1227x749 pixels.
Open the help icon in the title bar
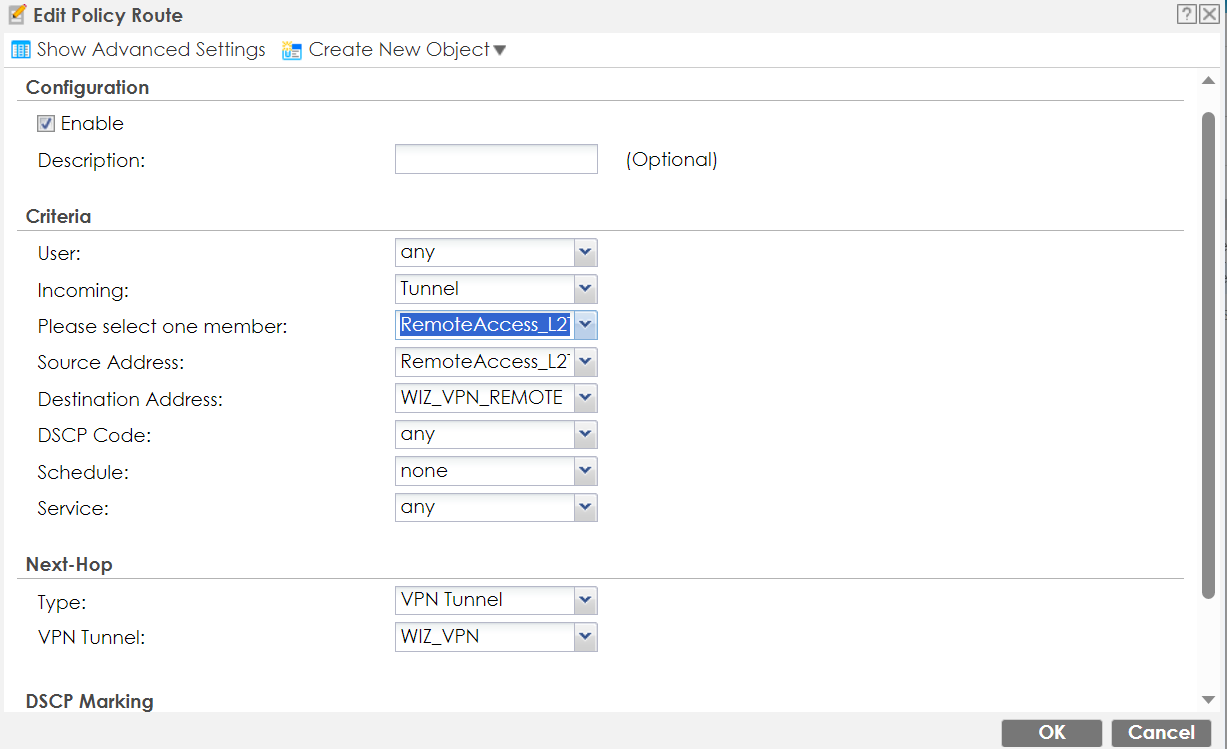point(1186,14)
